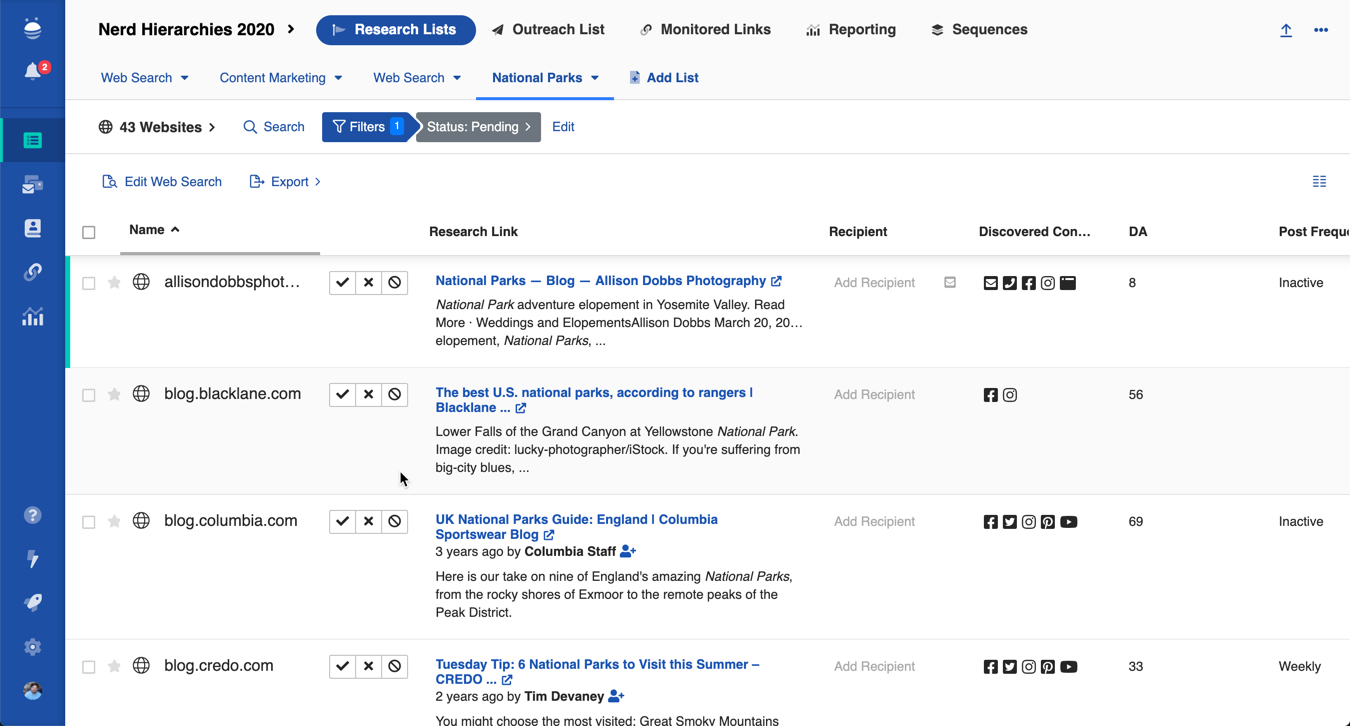
Task: Open the more options ellipsis menu
Action: (1321, 30)
